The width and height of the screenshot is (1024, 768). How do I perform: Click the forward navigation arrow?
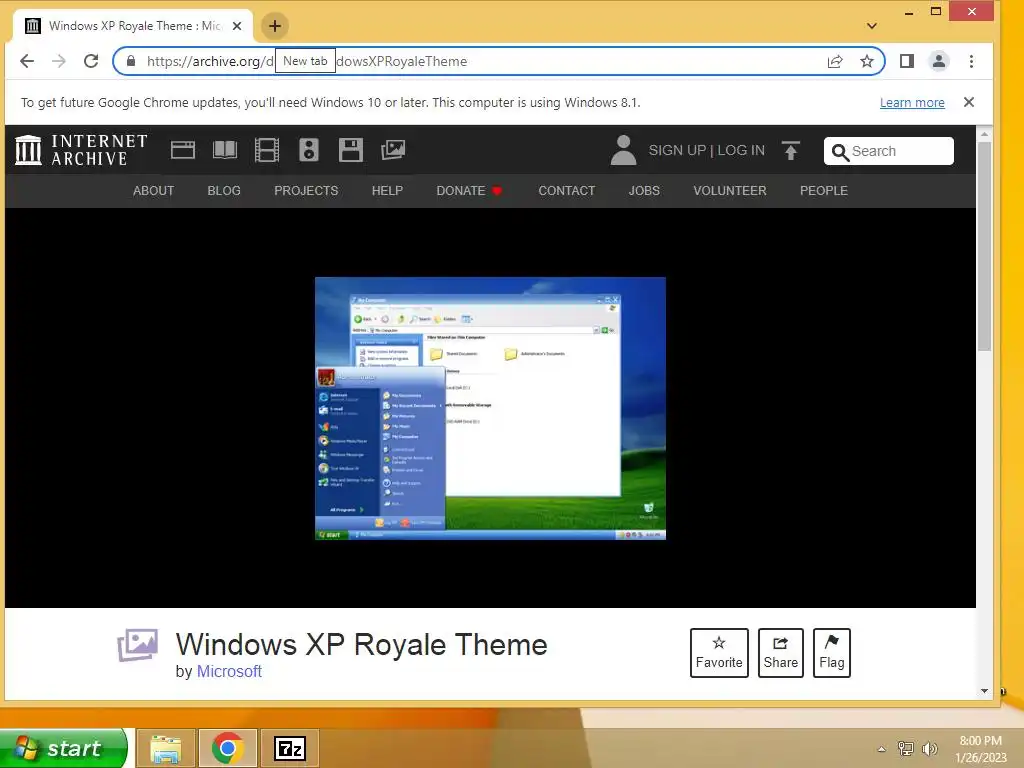[59, 61]
